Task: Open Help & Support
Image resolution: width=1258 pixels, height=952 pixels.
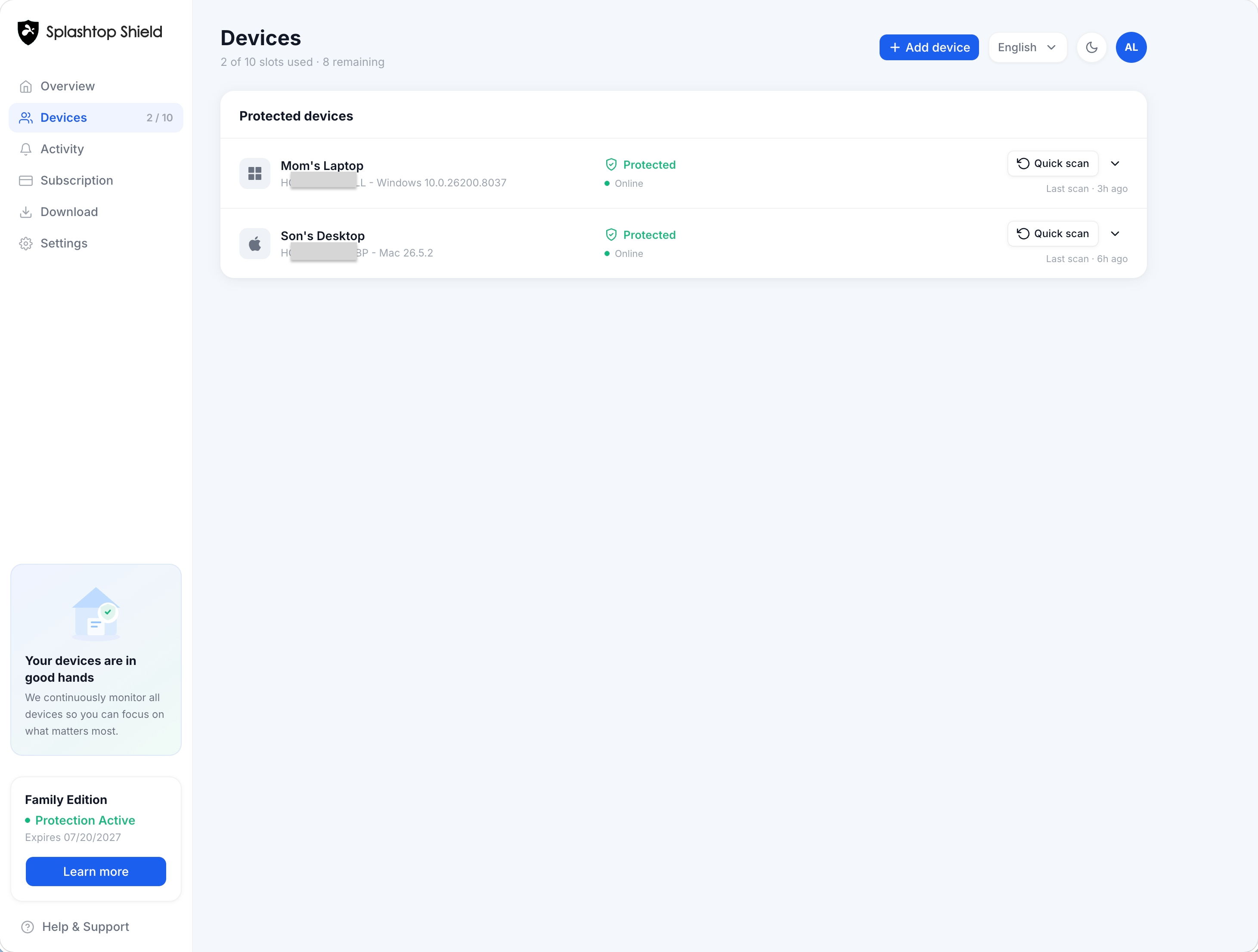Action: (75, 927)
